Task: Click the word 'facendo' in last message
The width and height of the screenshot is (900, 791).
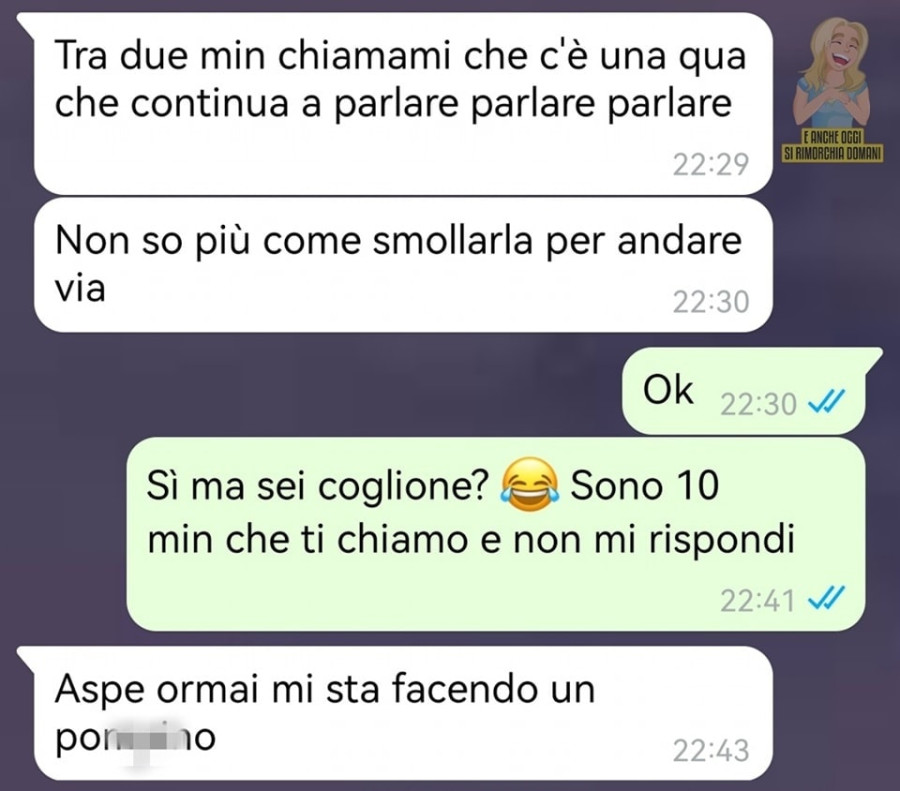Action: (465, 689)
